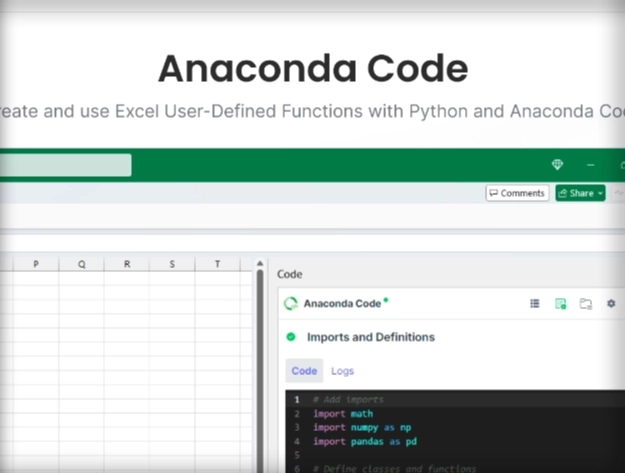Switch to the Logs tab
The width and height of the screenshot is (625, 473).
(342, 371)
